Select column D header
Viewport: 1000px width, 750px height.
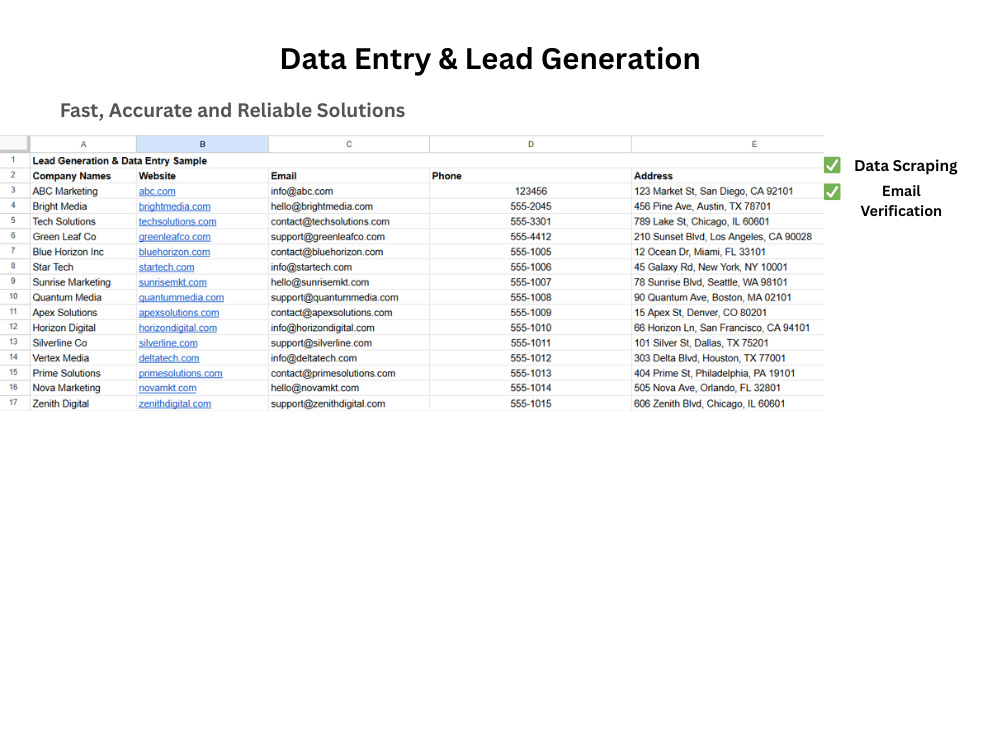pyautogui.click(x=531, y=144)
